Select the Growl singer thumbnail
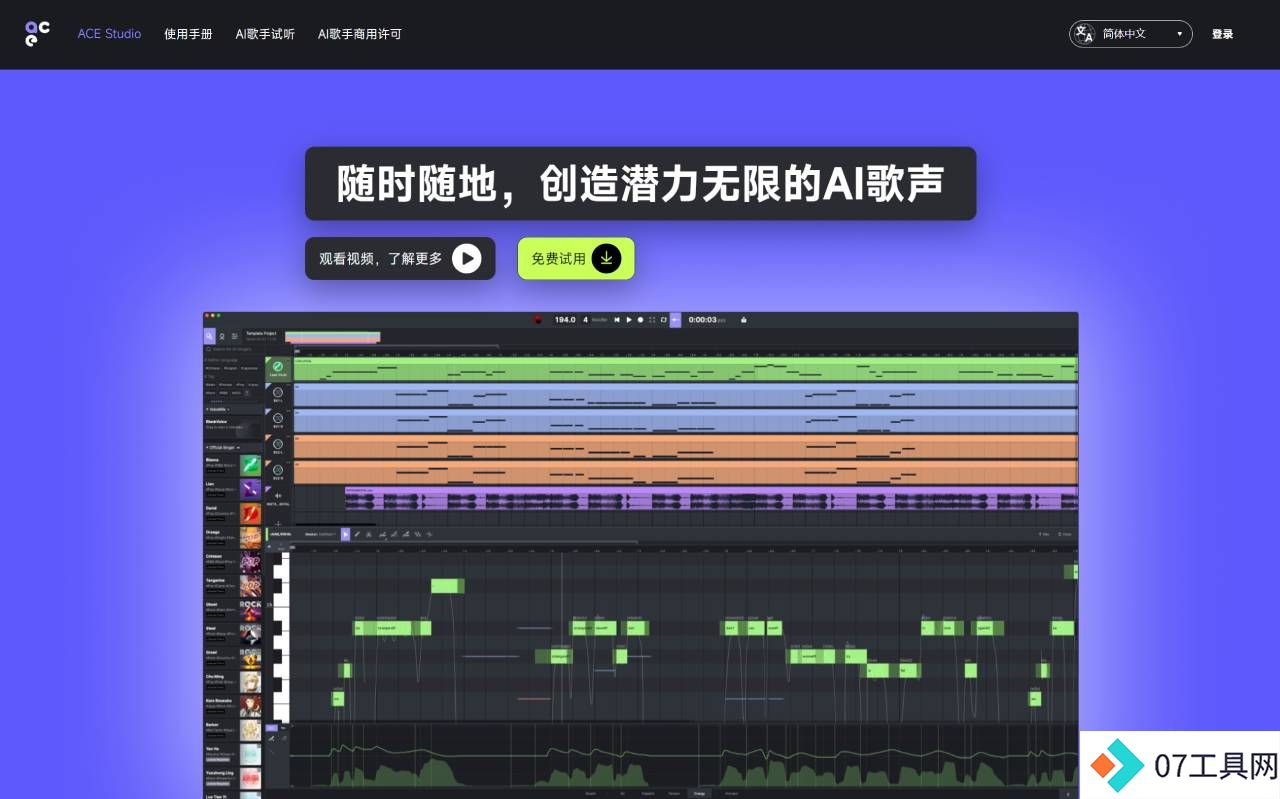Screen dimensions: 1280x799 (250, 658)
